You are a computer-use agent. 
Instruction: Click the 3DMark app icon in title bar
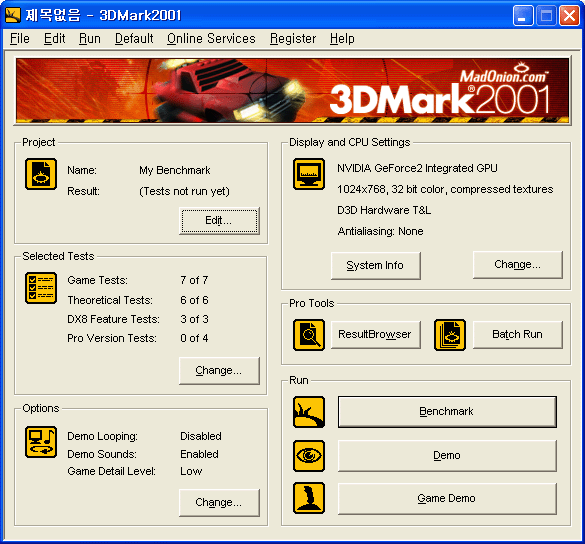(13, 15)
